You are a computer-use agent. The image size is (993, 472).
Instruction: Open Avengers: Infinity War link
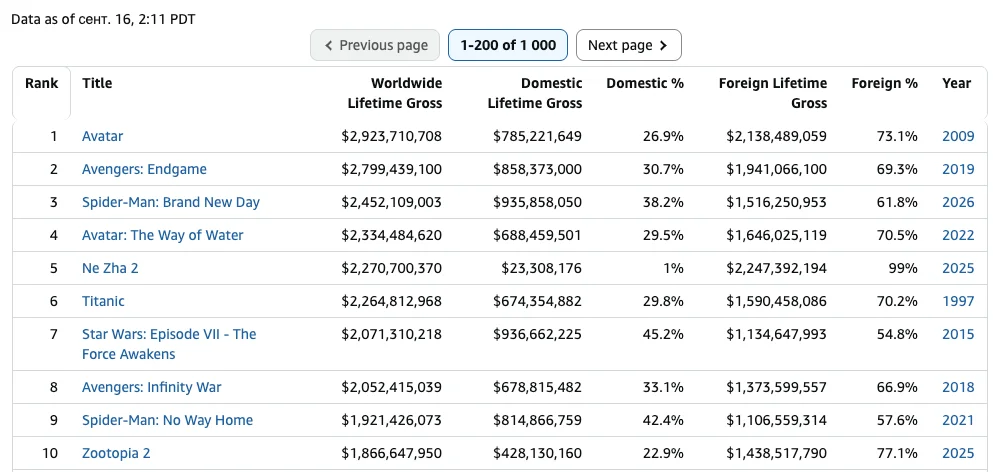(152, 387)
